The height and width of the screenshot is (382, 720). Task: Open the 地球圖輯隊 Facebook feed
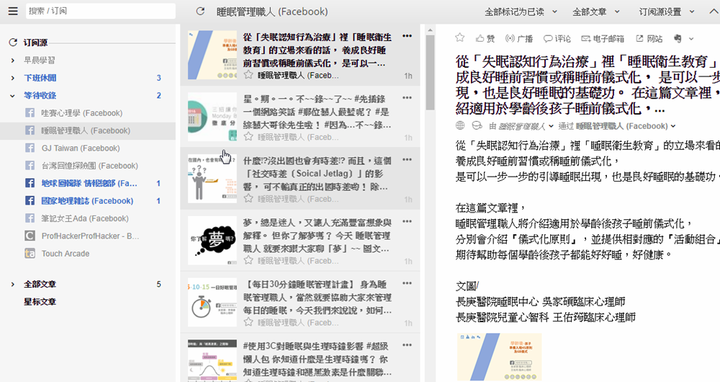click(x=88, y=183)
